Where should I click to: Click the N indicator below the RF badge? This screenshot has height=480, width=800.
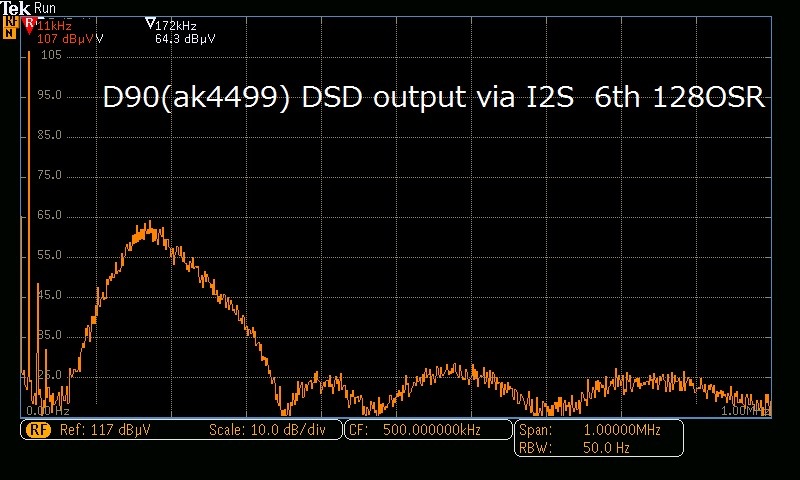point(9,34)
